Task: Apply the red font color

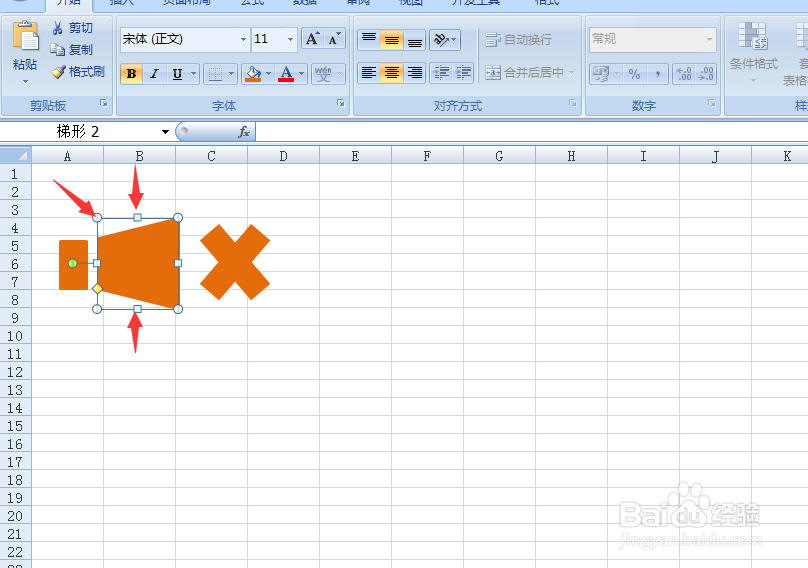Action: click(286, 74)
